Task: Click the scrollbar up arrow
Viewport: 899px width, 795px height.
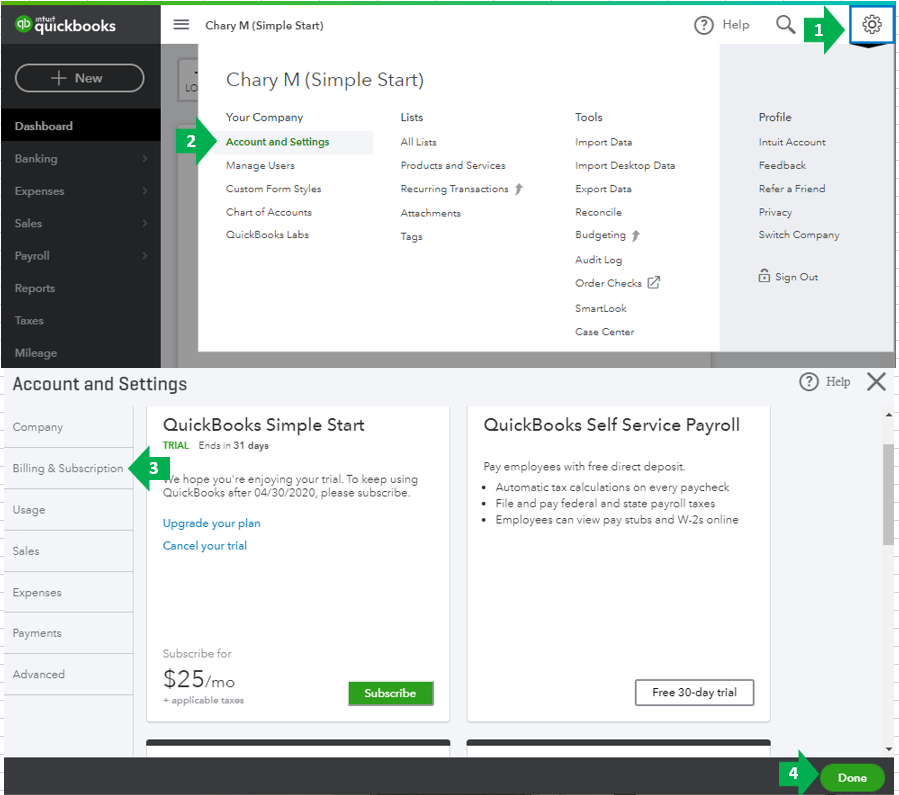Action: pyautogui.click(x=889, y=414)
